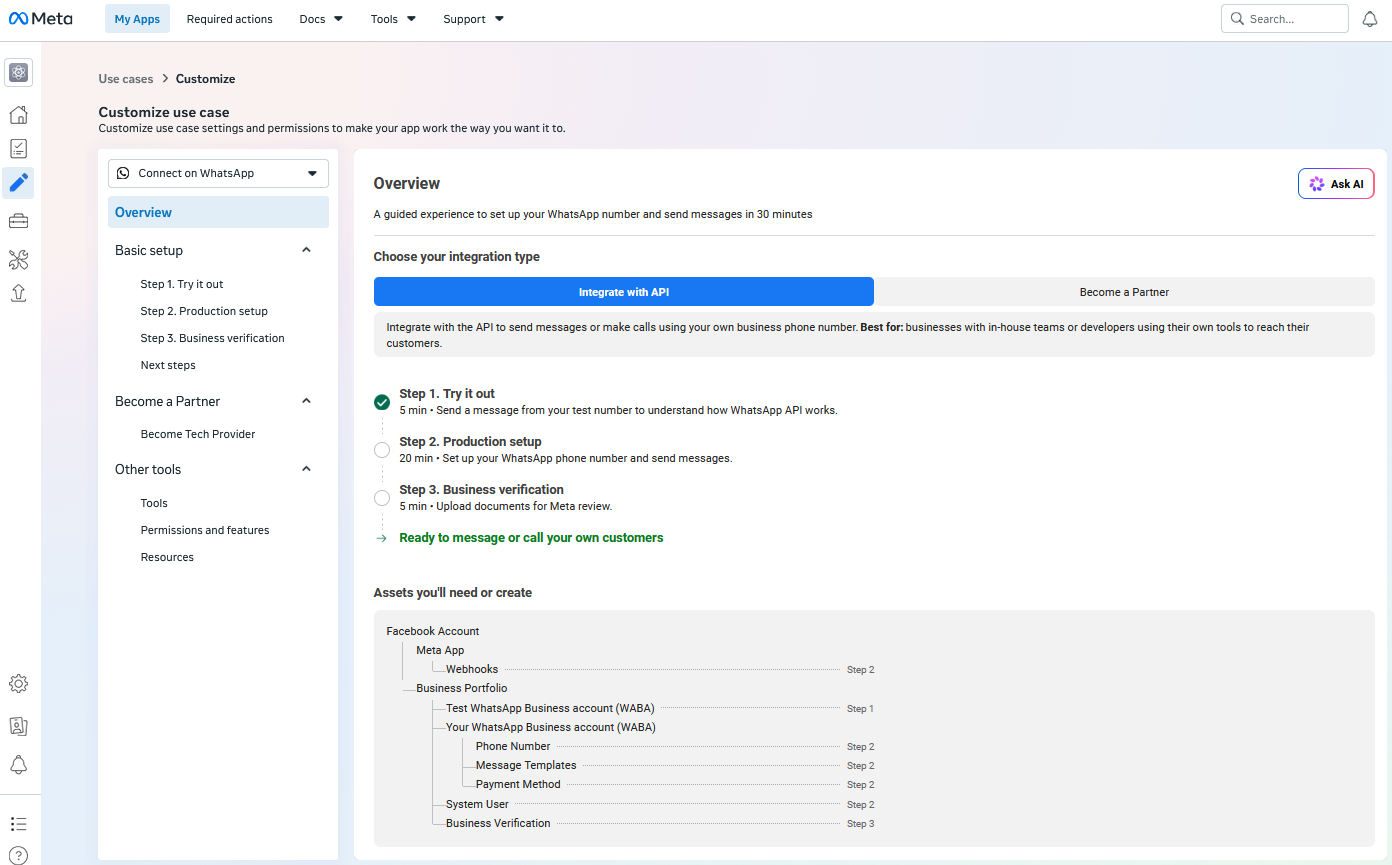Viewport: 1392px width, 865px height.
Task: Select the Integrate with API tab
Action: (624, 292)
